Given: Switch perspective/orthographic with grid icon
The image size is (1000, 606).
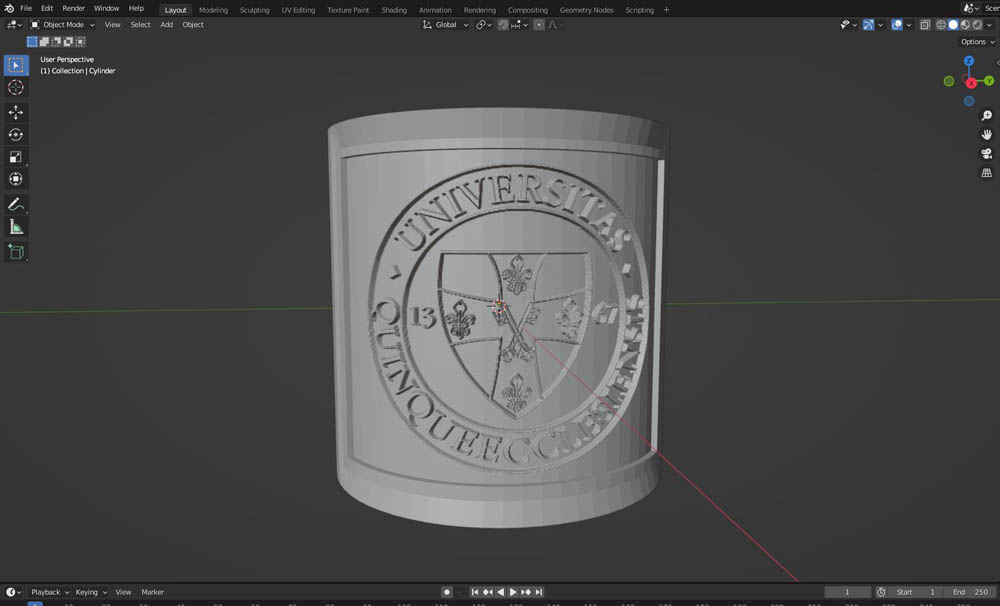Looking at the screenshot, I should 987,173.
